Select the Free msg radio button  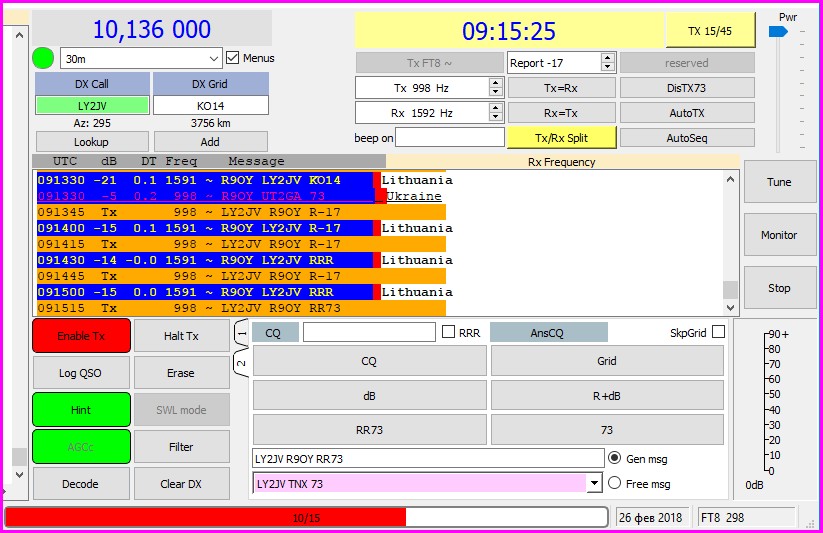[615, 484]
